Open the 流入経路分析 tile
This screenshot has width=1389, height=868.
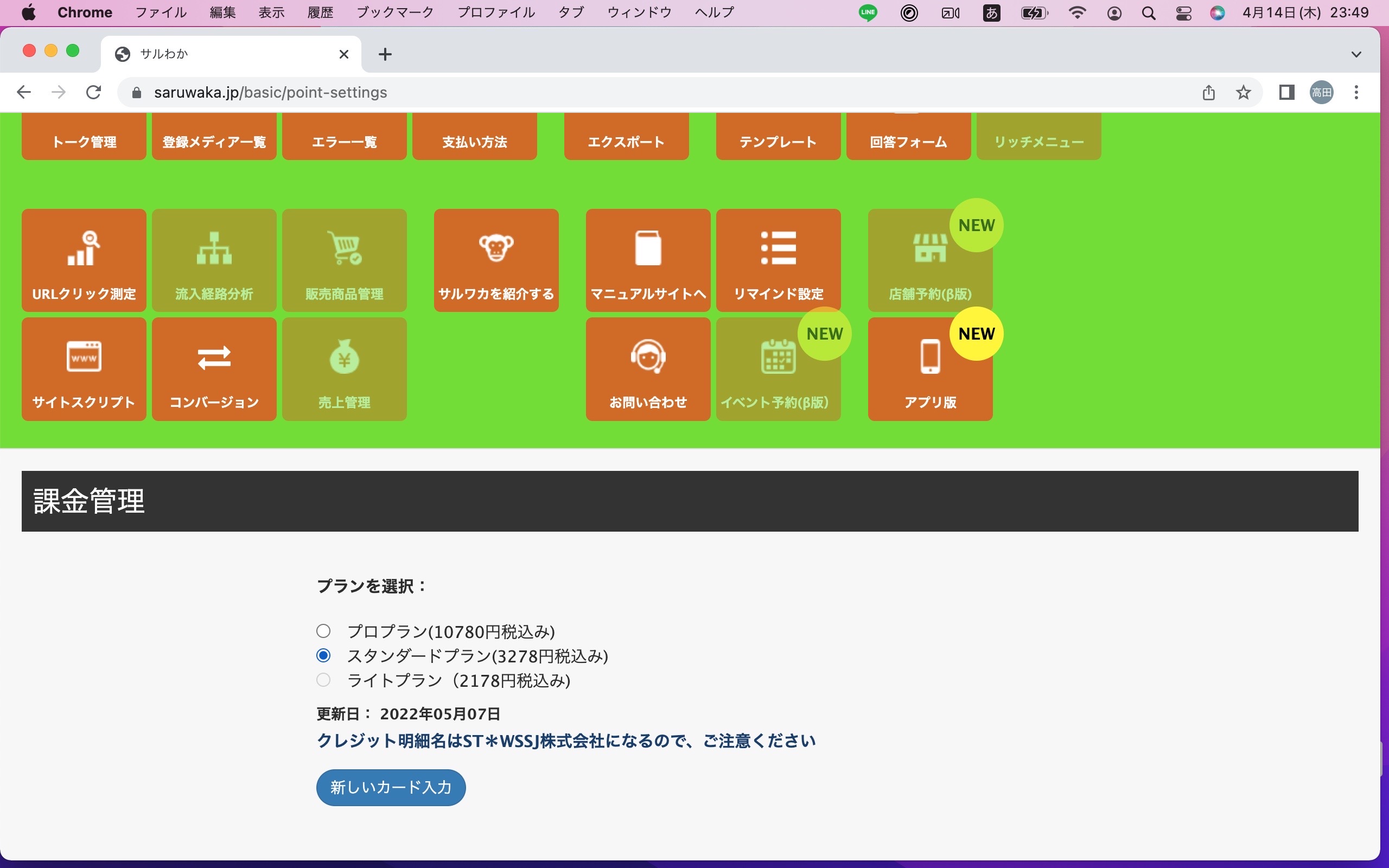214,260
